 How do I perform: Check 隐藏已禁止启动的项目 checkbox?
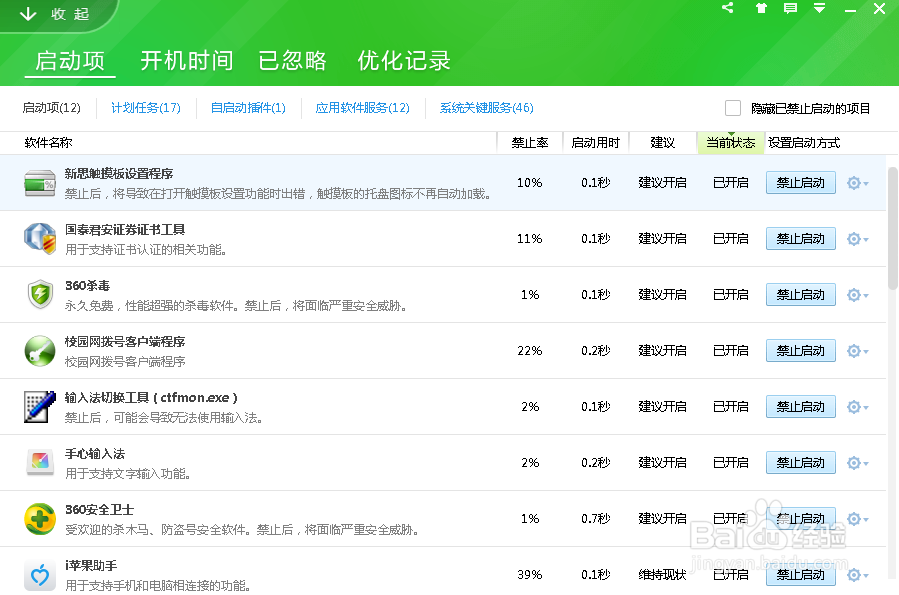click(733, 108)
